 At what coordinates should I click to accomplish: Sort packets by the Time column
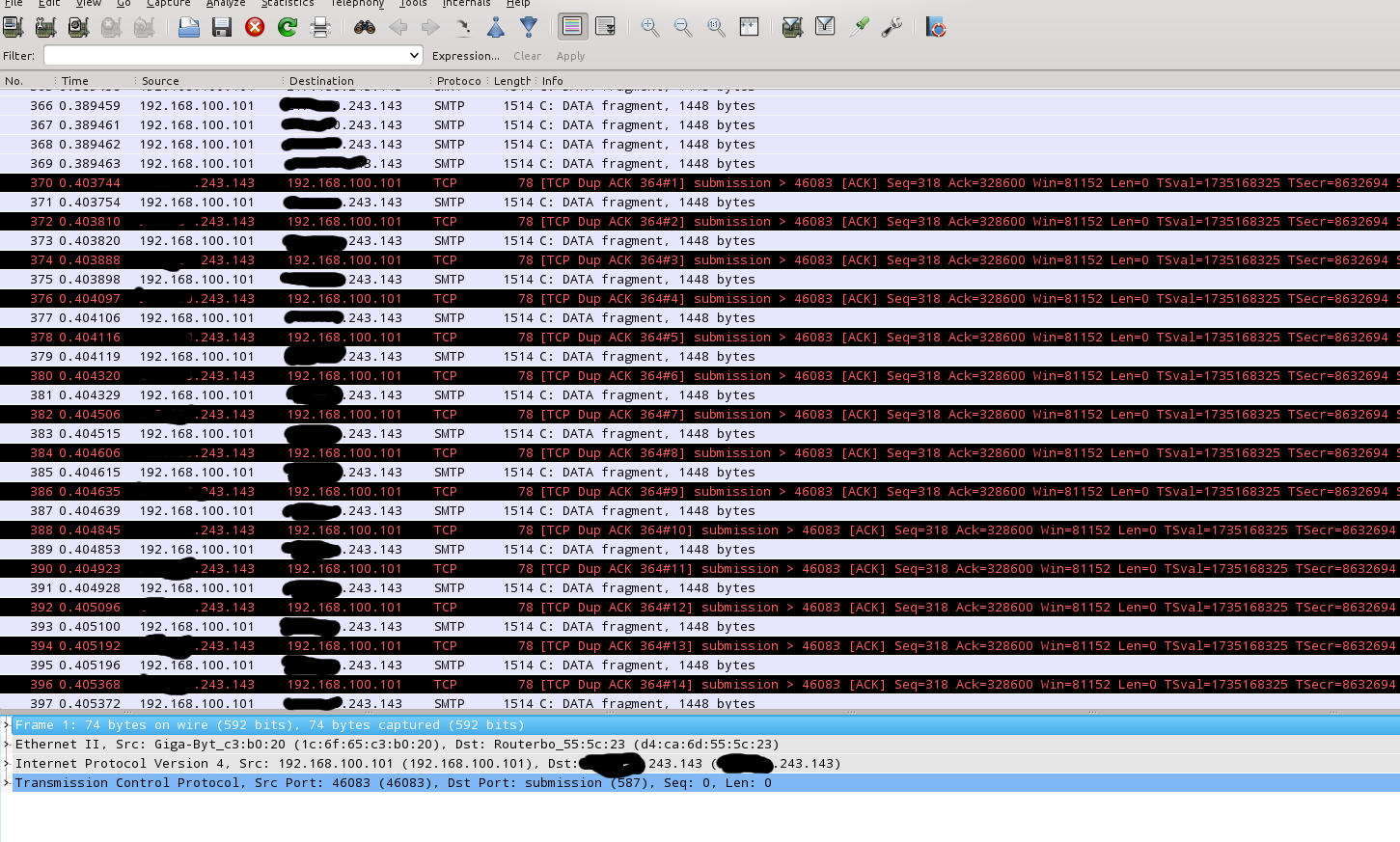click(96, 81)
